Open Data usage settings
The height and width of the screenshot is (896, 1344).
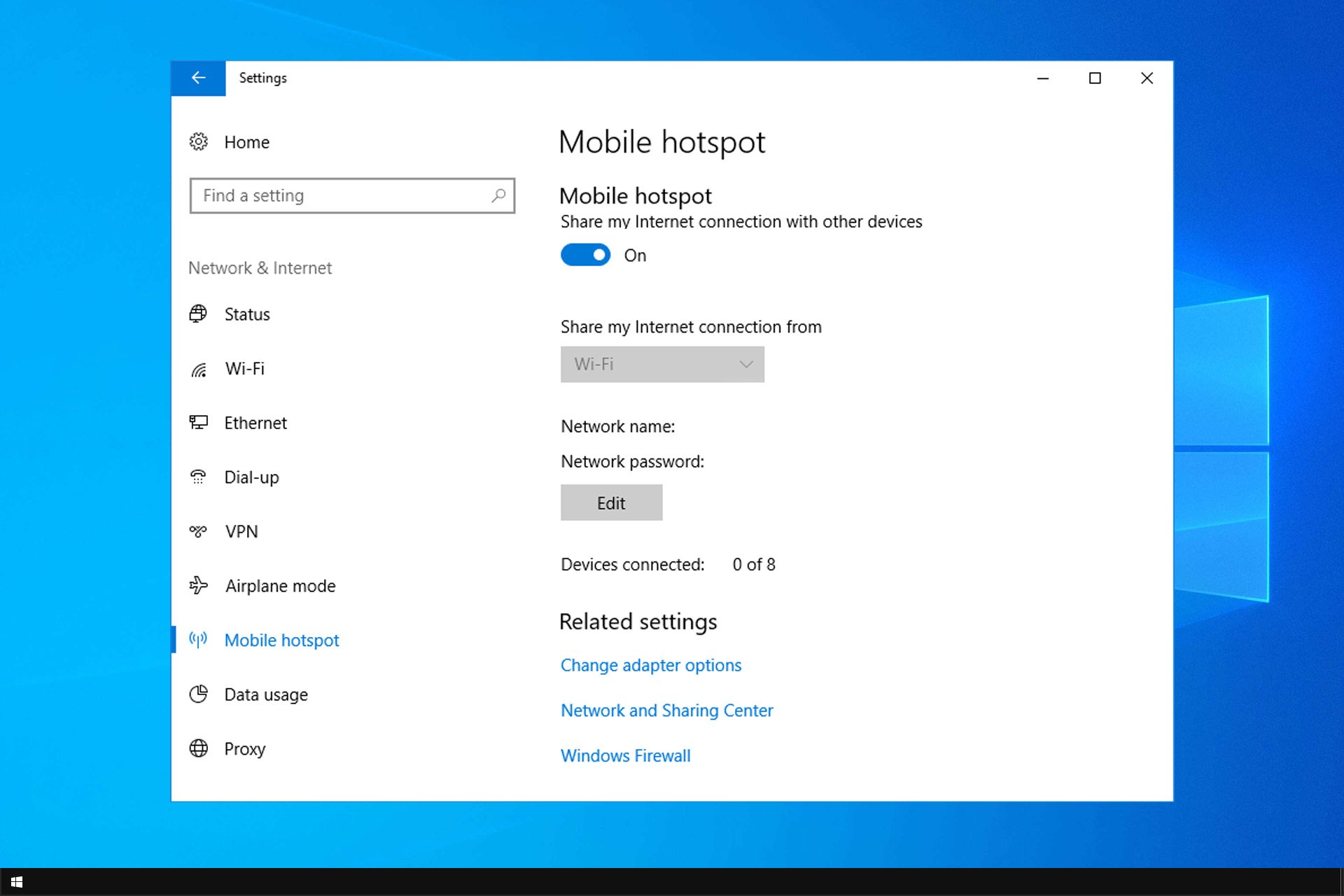(x=266, y=694)
